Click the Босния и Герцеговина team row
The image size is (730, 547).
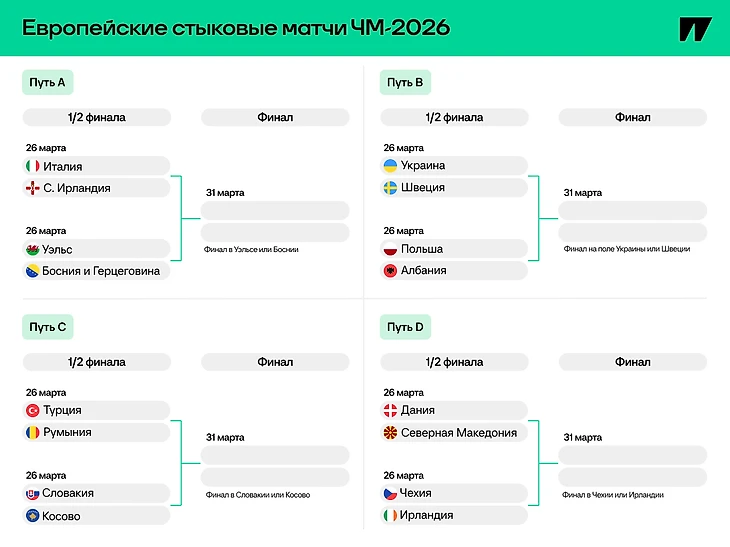coord(96,271)
